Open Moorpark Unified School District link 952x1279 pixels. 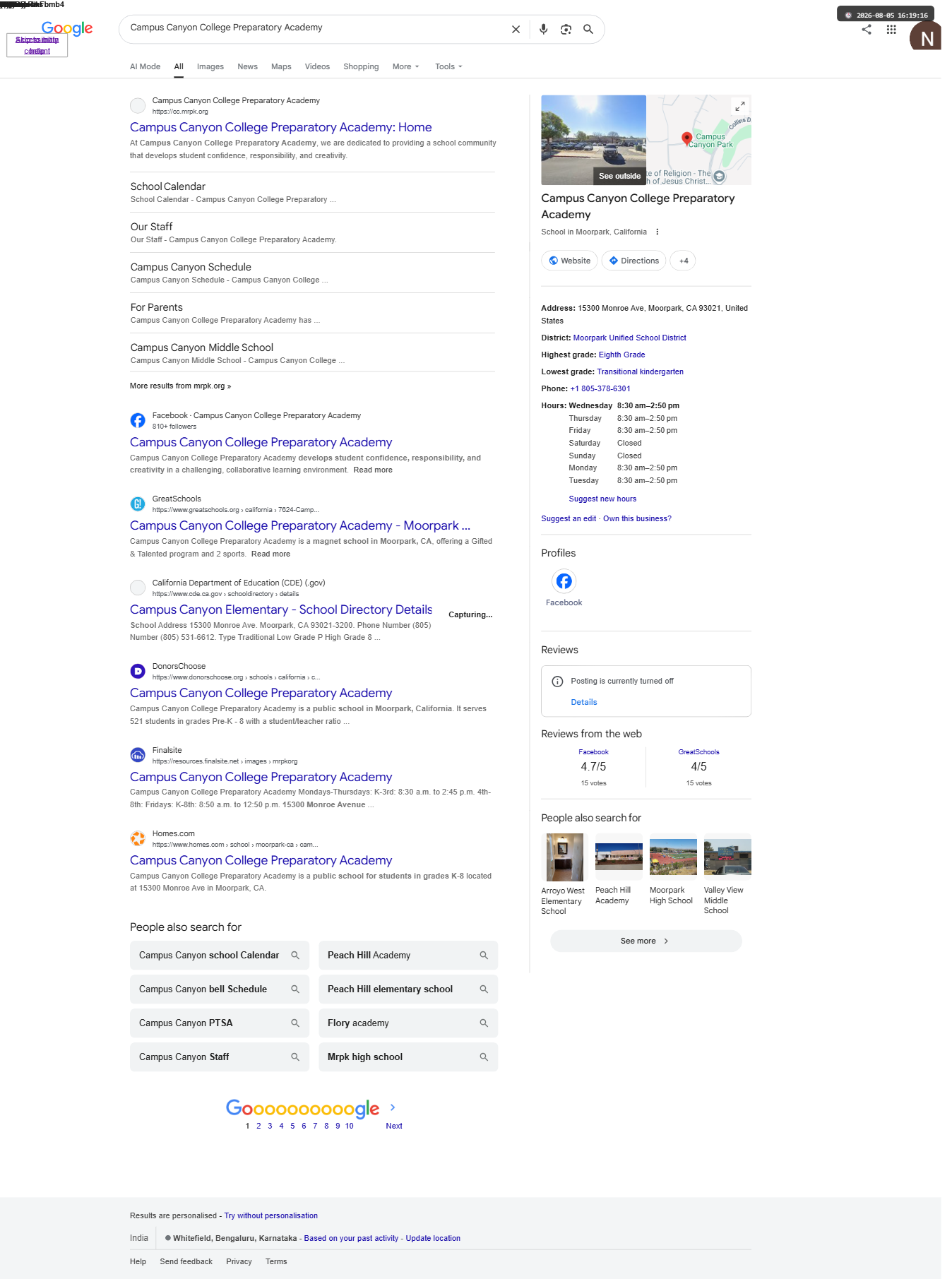pos(629,338)
